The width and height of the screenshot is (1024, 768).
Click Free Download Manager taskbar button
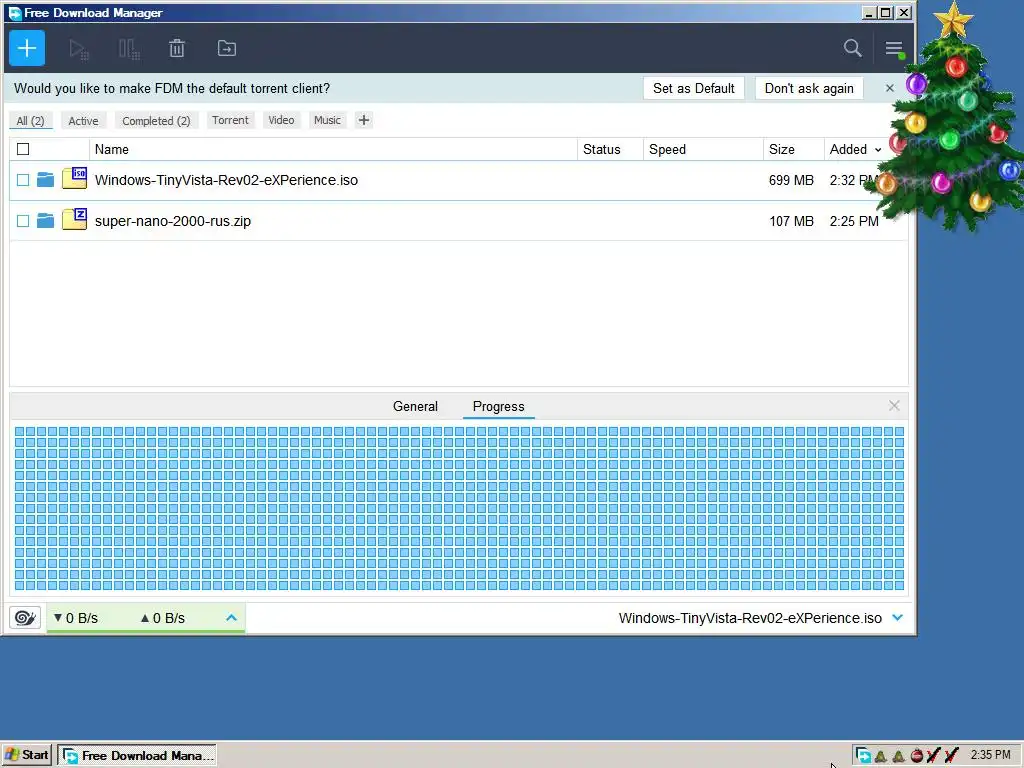138,756
